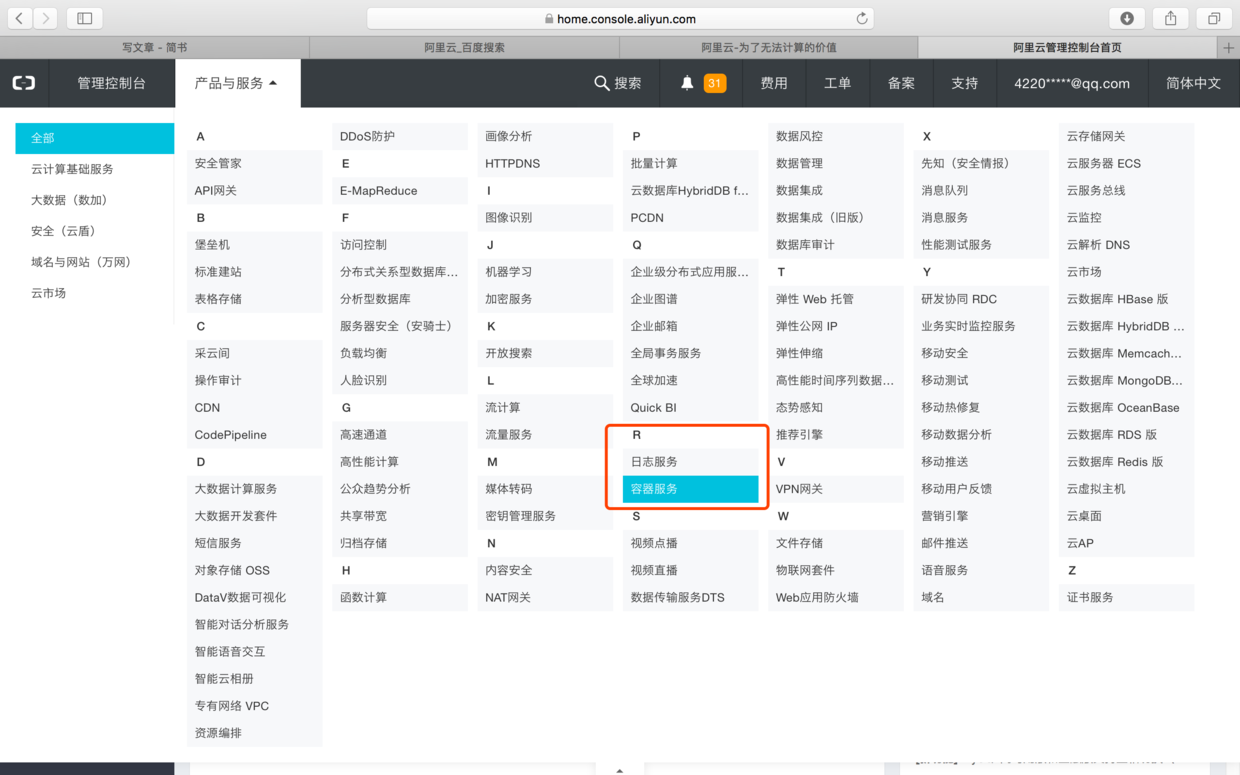The height and width of the screenshot is (775, 1240).
Task: Select the 云计算基础服务 category
Action: [95, 169]
